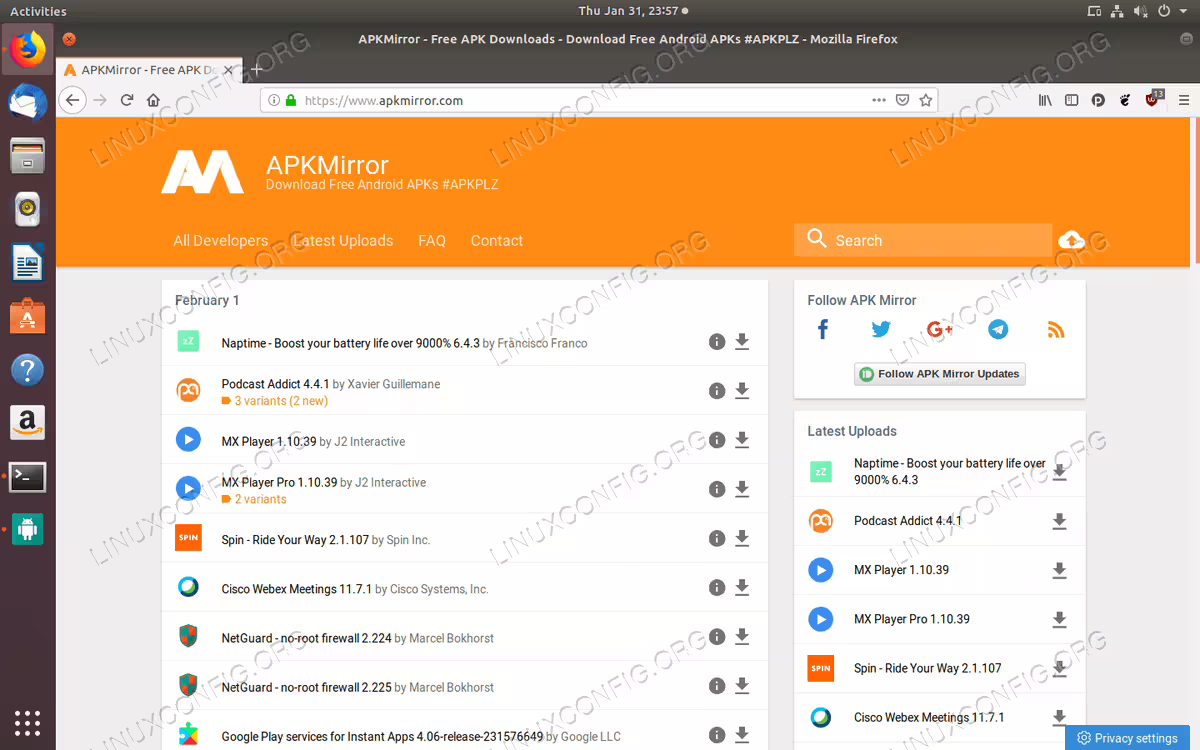
Task: Open Firefox hamburger menu
Action: (x=1184, y=100)
